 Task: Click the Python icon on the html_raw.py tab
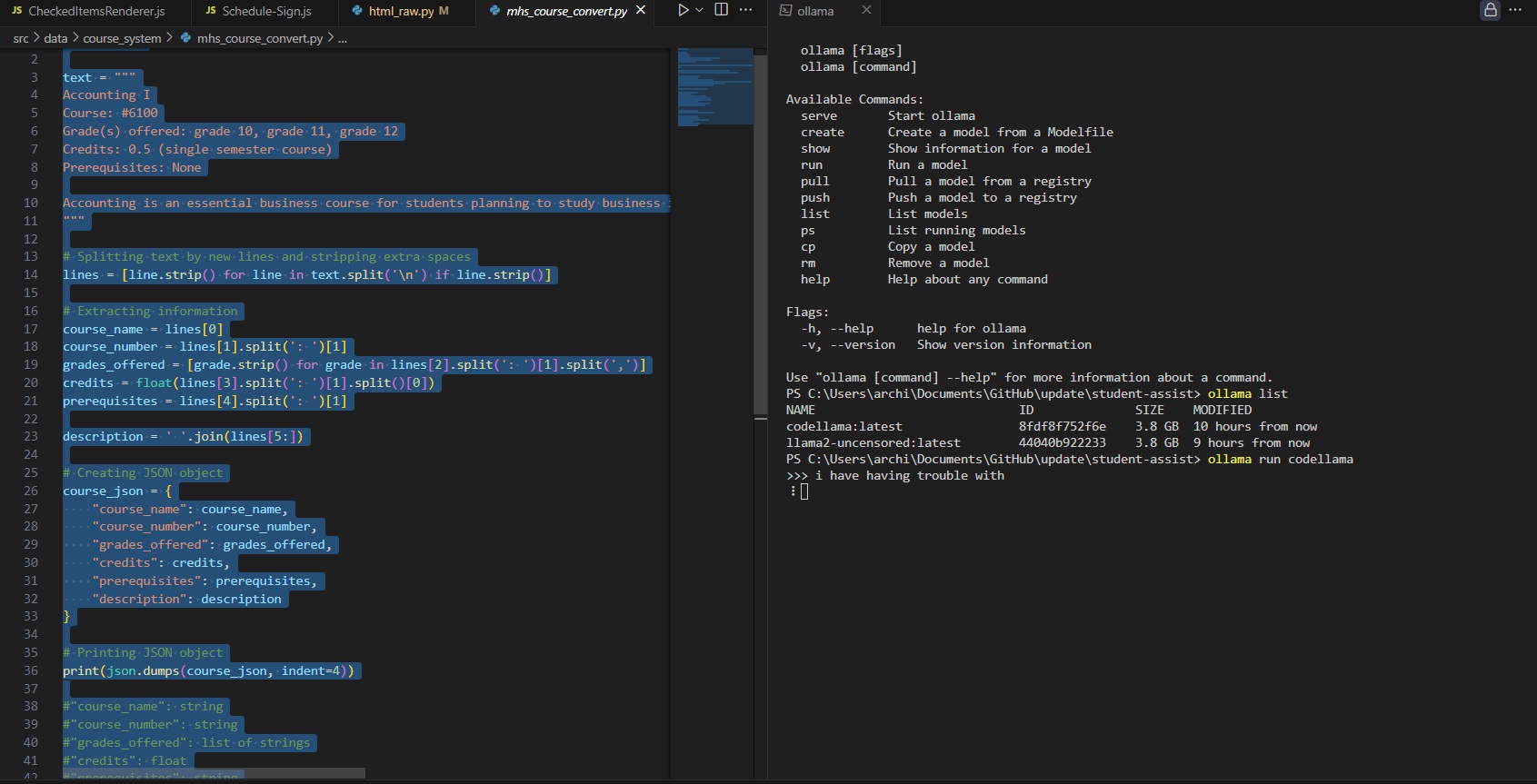click(356, 11)
